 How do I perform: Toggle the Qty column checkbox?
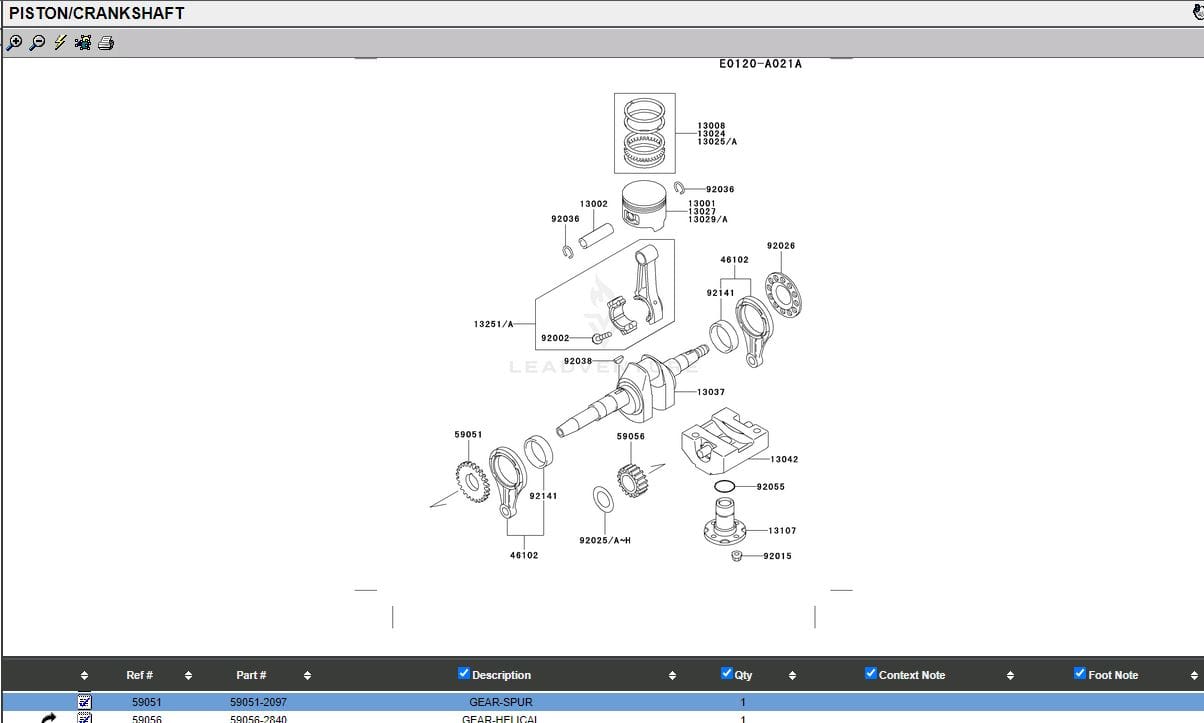(727, 674)
